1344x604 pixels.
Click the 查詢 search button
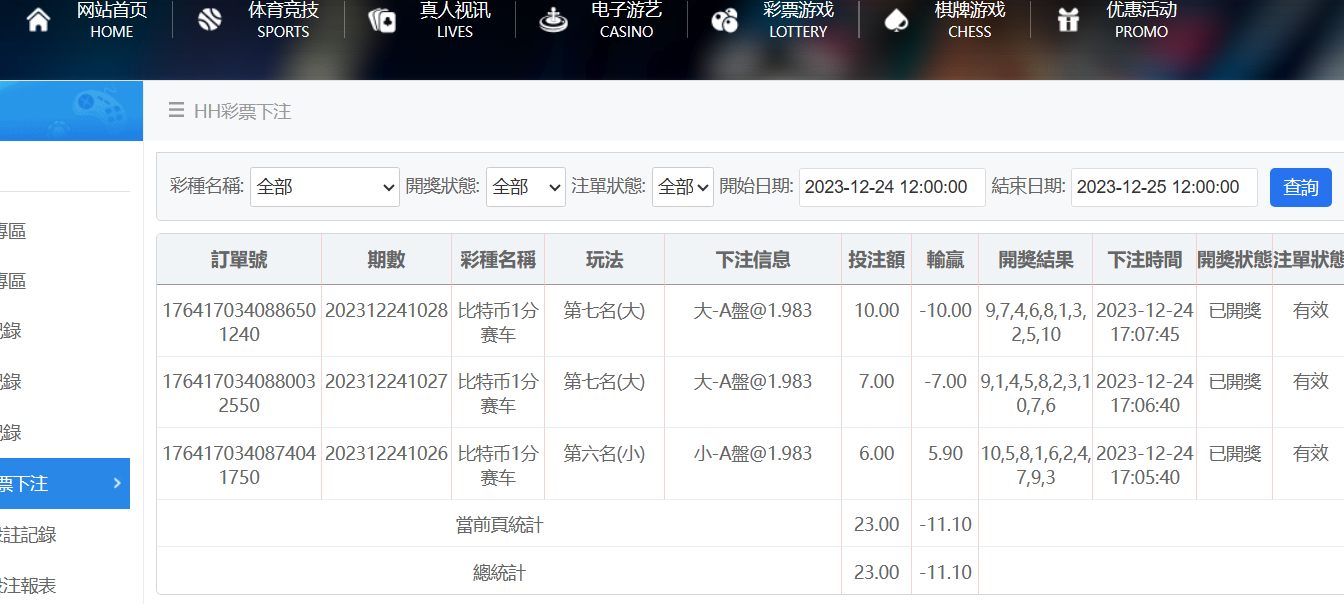1300,187
